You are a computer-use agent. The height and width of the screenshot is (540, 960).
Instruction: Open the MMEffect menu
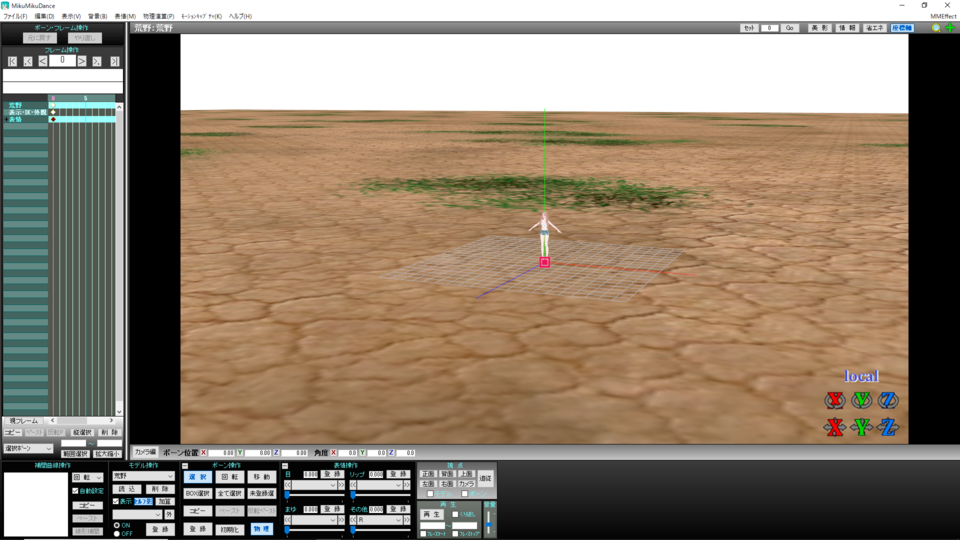[x=942, y=17]
